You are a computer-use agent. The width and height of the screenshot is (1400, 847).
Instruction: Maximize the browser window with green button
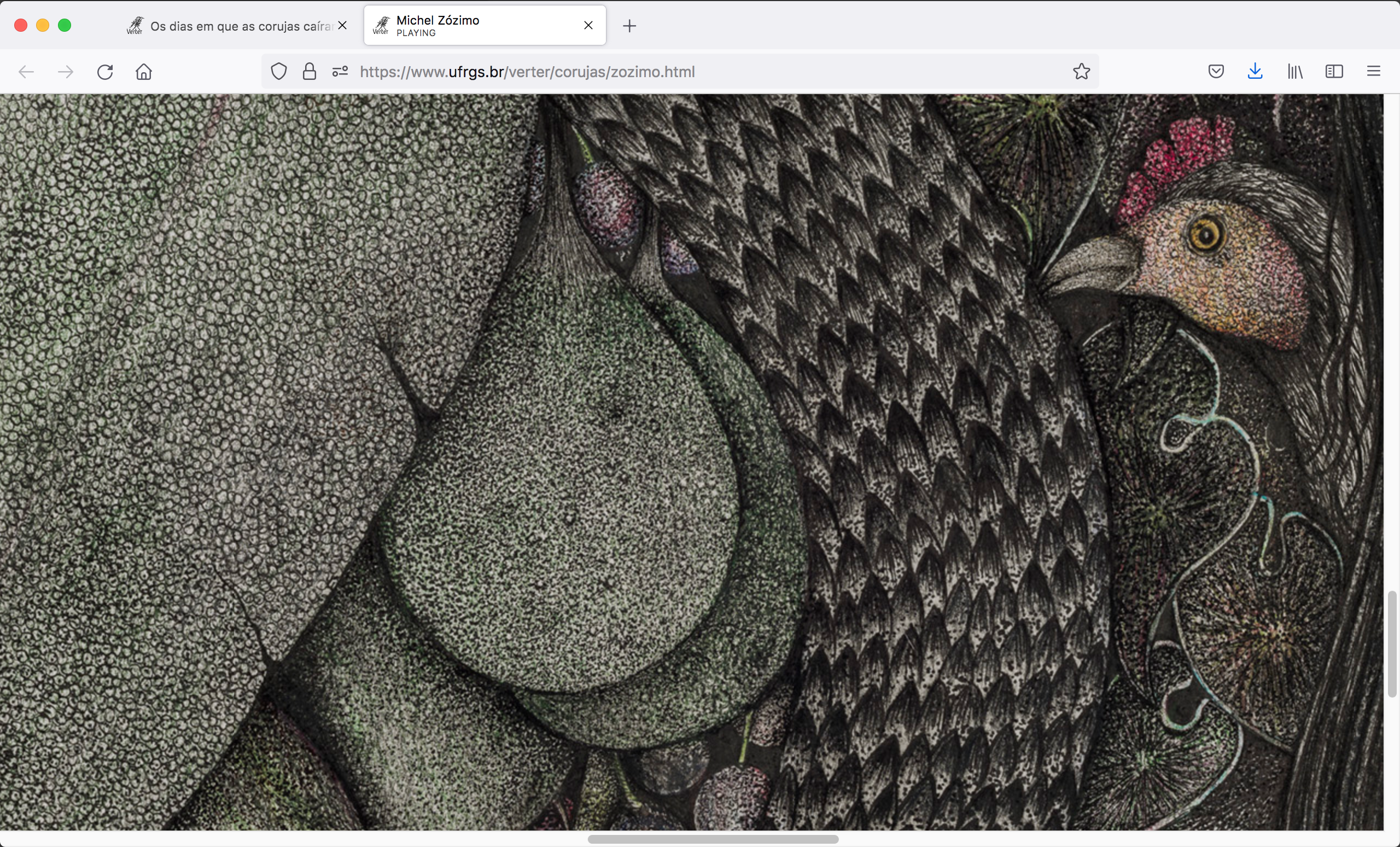[65, 26]
